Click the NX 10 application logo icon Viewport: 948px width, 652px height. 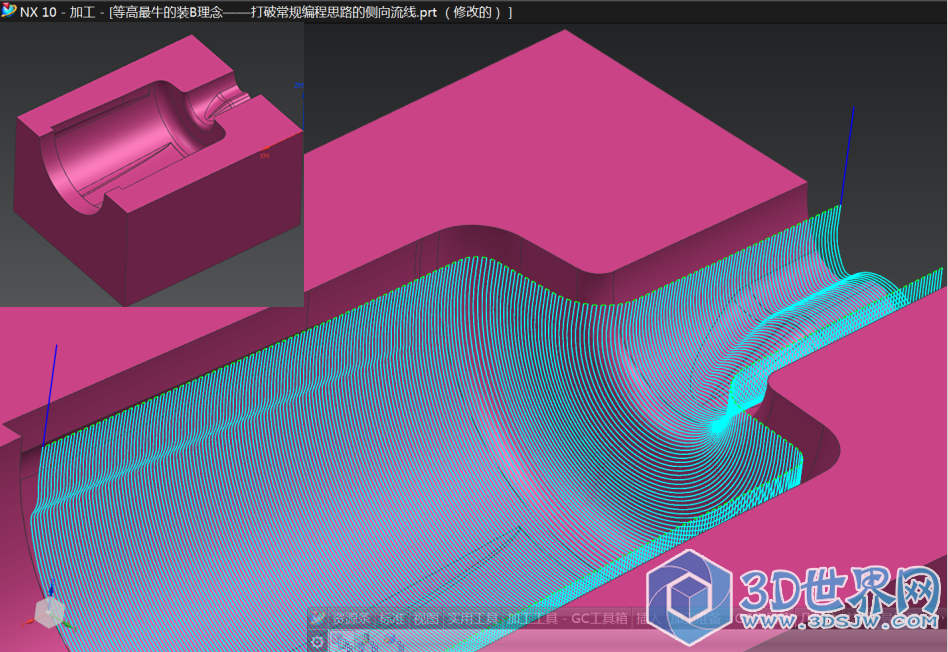[x=10, y=11]
